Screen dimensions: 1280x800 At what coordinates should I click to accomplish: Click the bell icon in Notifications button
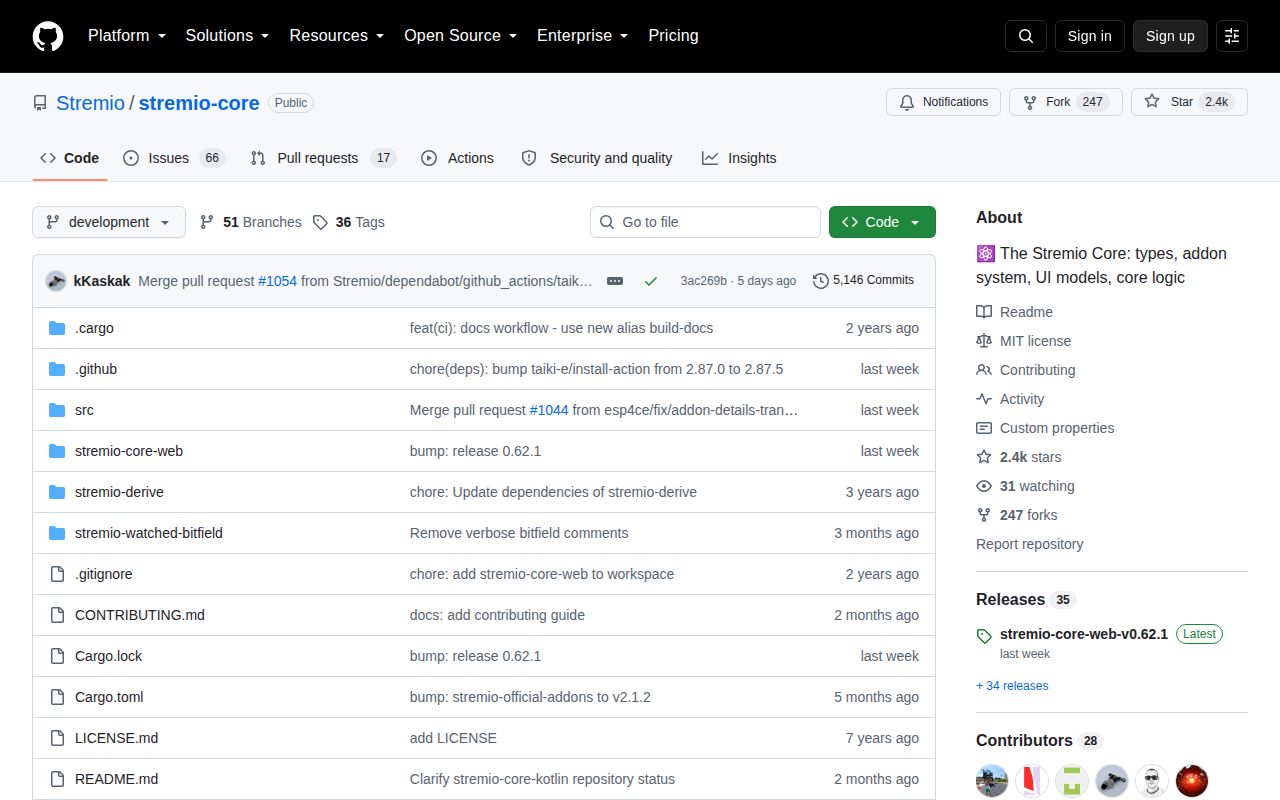(x=907, y=102)
